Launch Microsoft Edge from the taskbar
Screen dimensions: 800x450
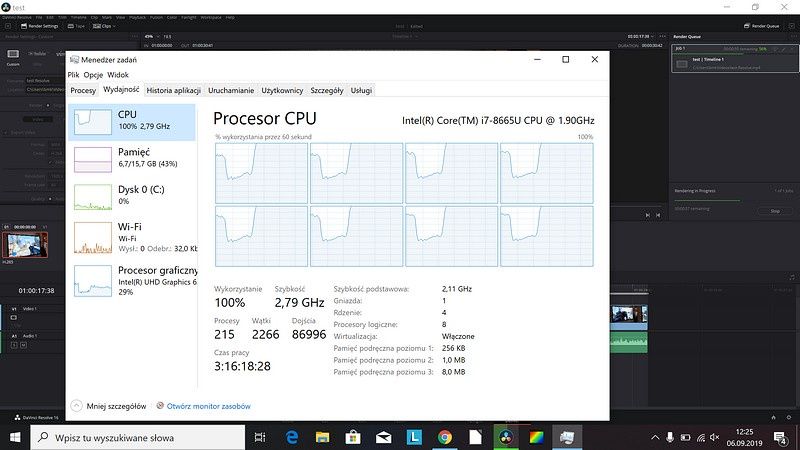pyautogui.click(x=291, y=437)
